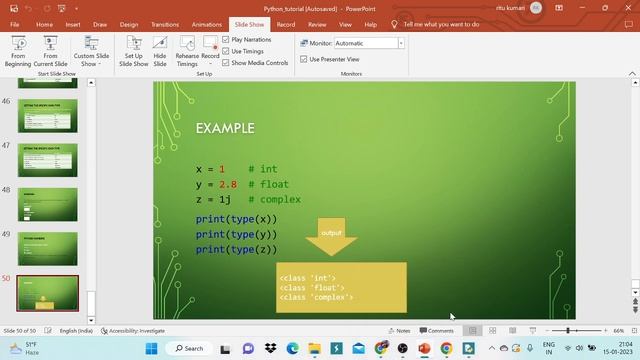Start Slide Show from status bar

tap(533, 331)
